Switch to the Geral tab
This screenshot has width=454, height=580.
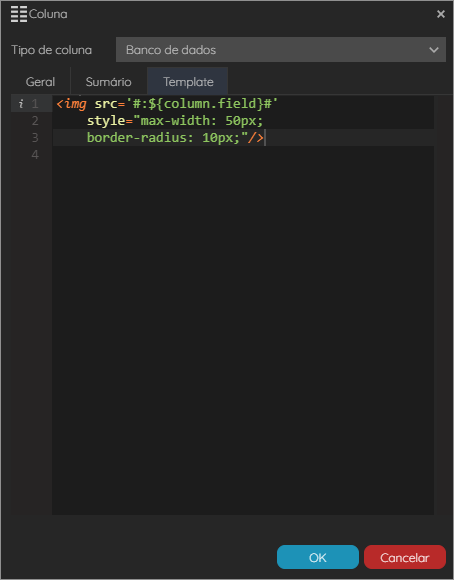tap(40, 82)
